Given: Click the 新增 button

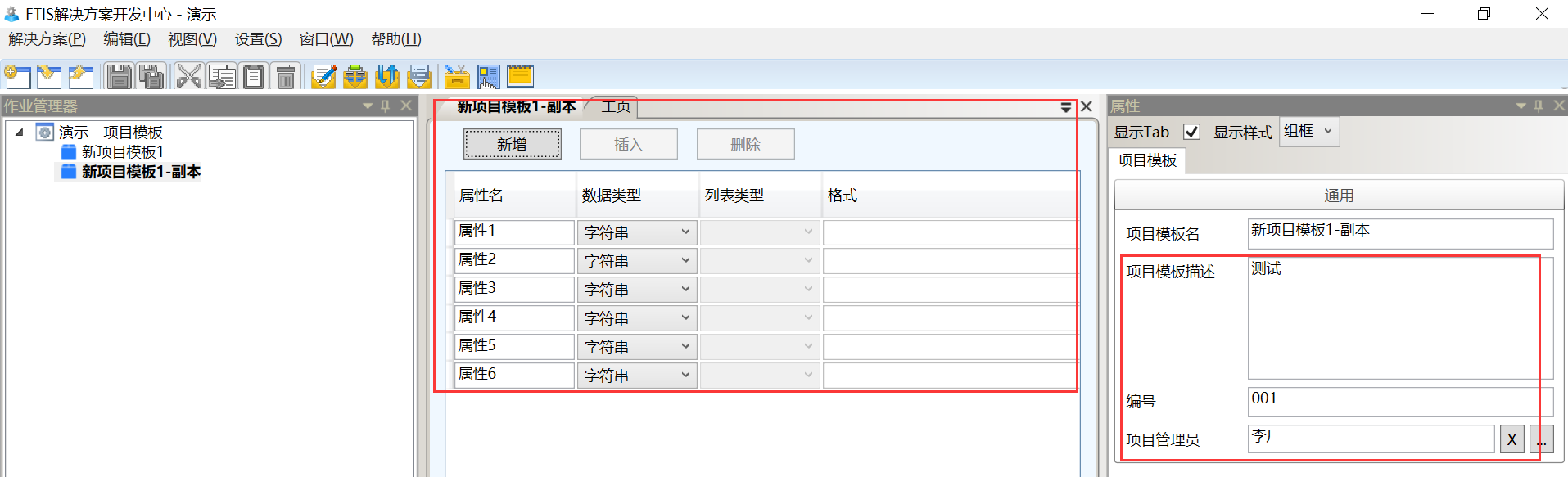Looking at the screenshot, I should point(513,145).
